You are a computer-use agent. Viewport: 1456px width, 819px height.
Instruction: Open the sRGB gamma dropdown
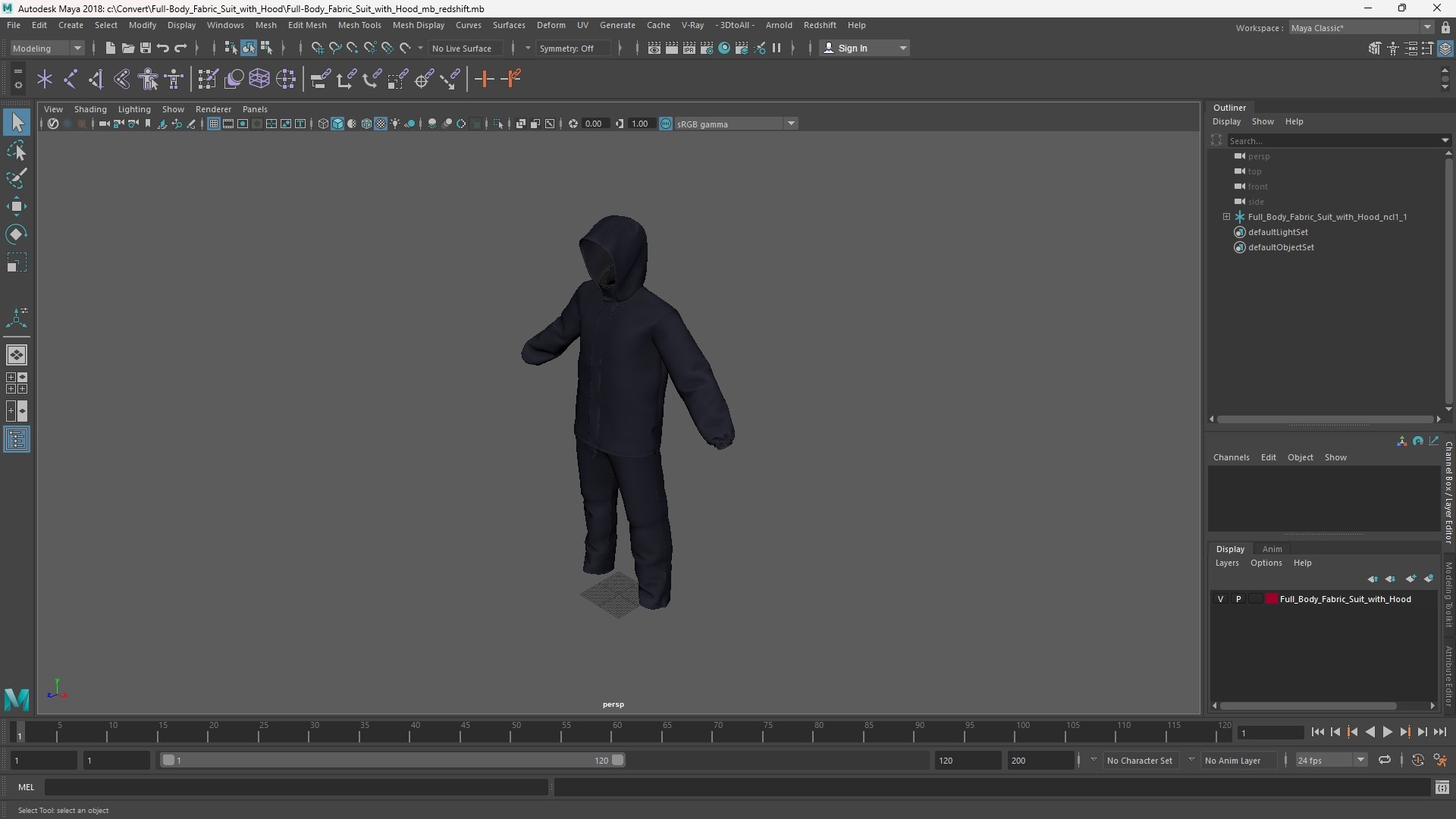coord(736,124)
